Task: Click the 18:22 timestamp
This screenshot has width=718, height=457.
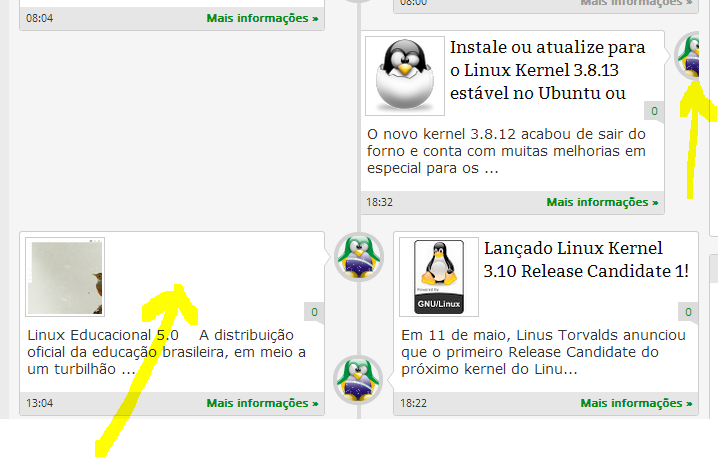Action: 413,403
